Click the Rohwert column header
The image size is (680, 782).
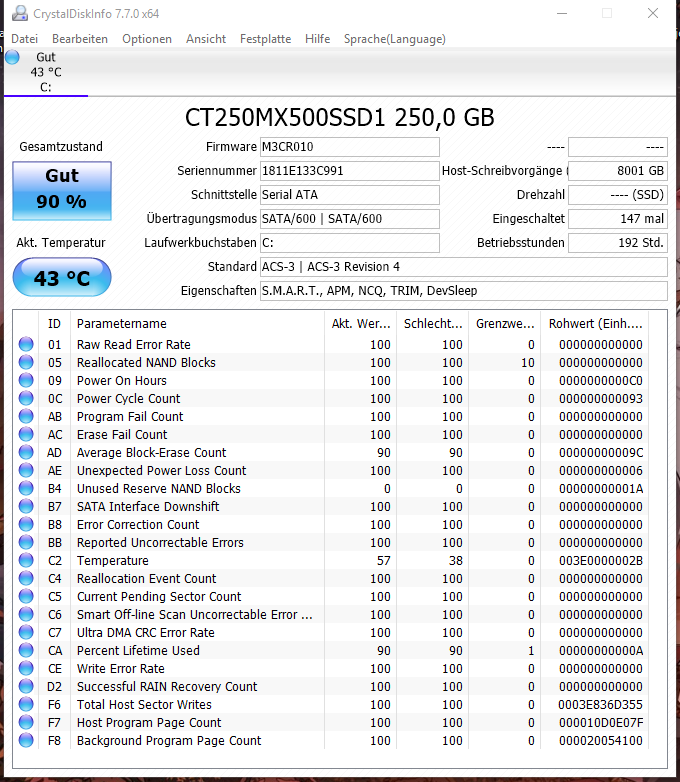(x=596, y=324)
